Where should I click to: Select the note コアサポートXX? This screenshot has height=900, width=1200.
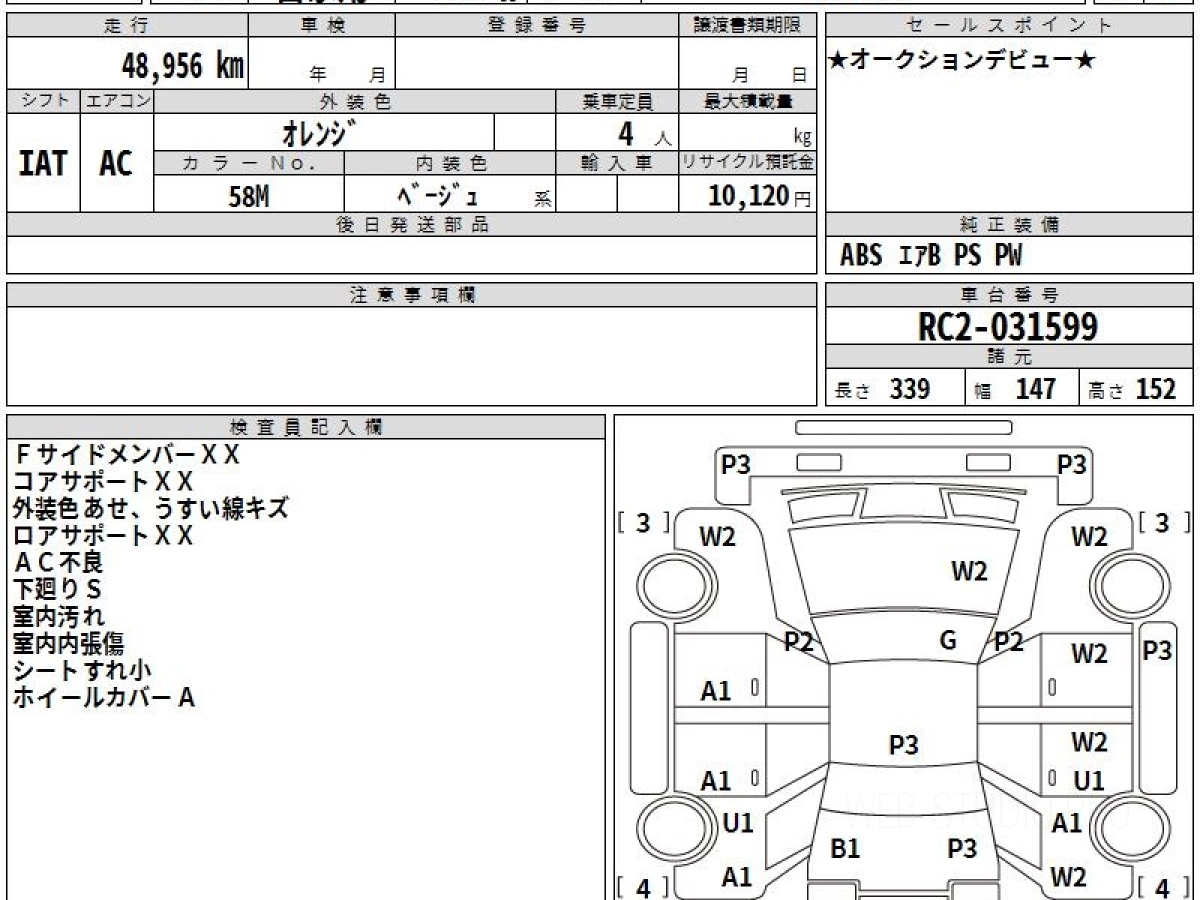click(x=103, y=481)
